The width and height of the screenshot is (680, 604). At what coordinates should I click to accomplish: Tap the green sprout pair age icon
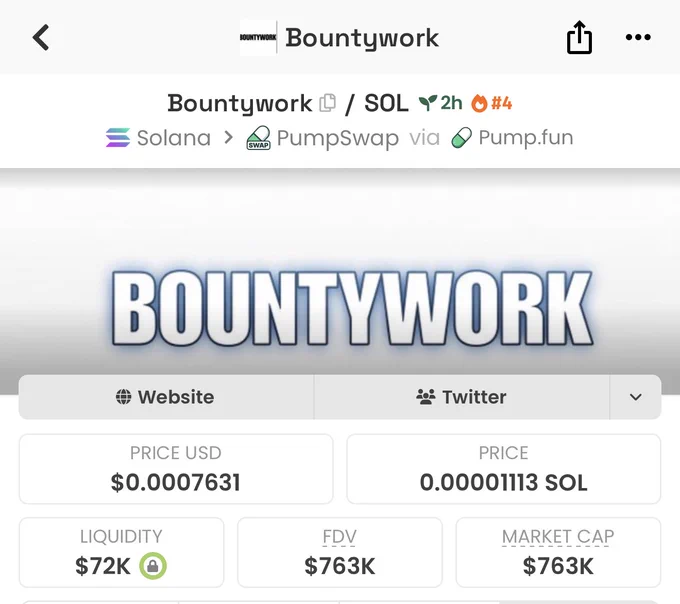[x=428, y=103]
